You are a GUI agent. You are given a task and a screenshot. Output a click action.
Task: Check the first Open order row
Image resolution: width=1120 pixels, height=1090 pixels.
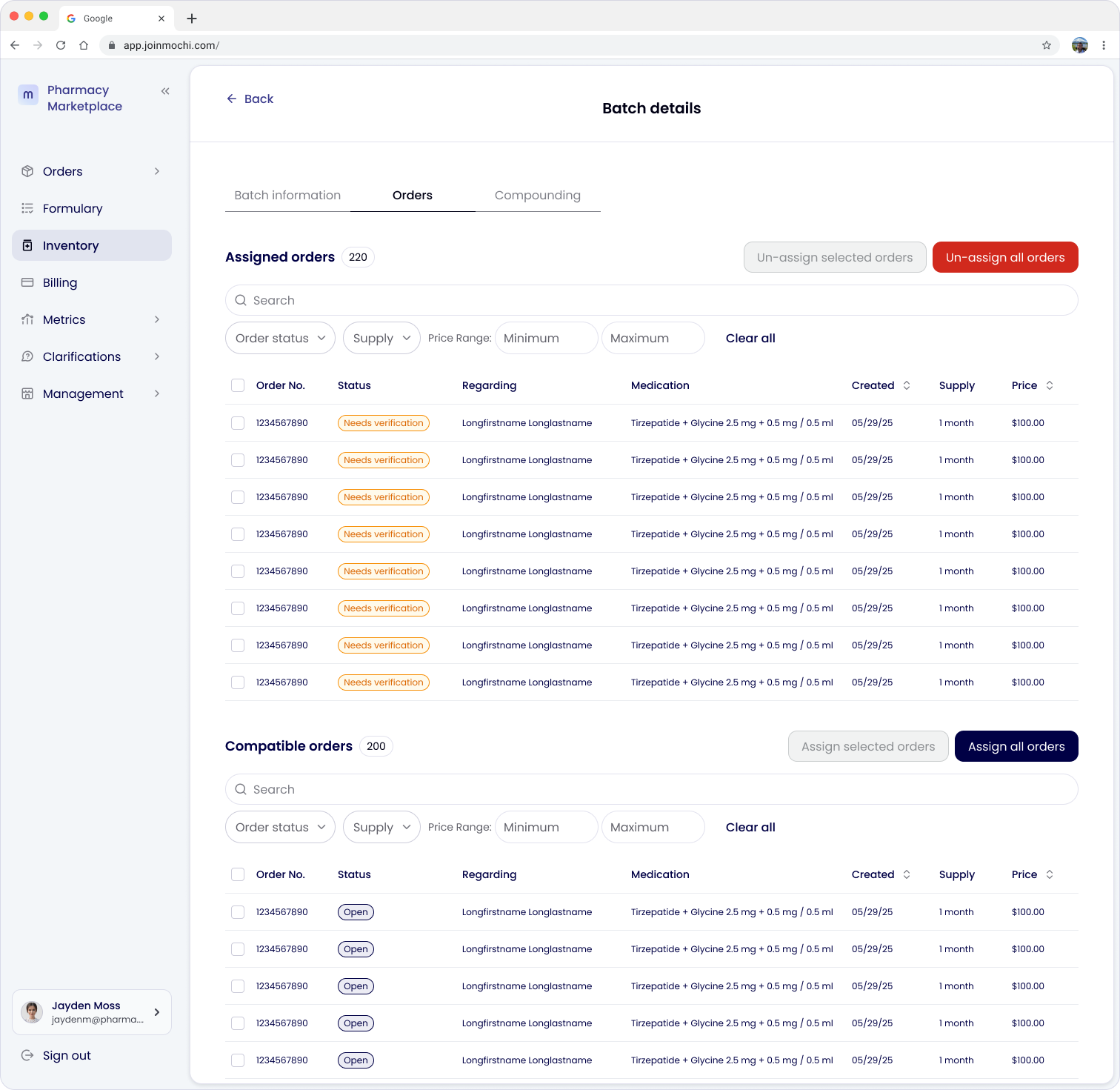238,912
